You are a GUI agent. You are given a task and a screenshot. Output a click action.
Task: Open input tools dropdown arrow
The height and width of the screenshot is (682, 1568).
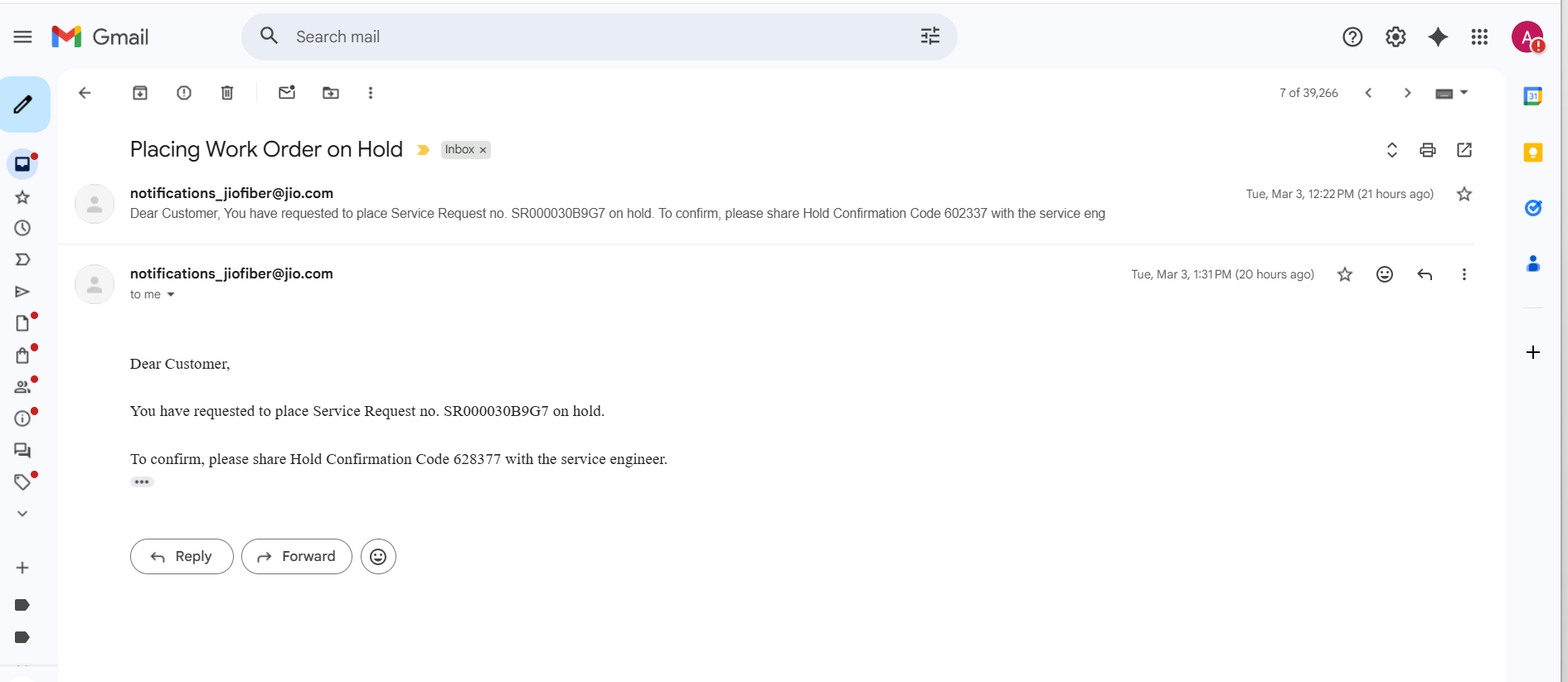pos(1464,93)
